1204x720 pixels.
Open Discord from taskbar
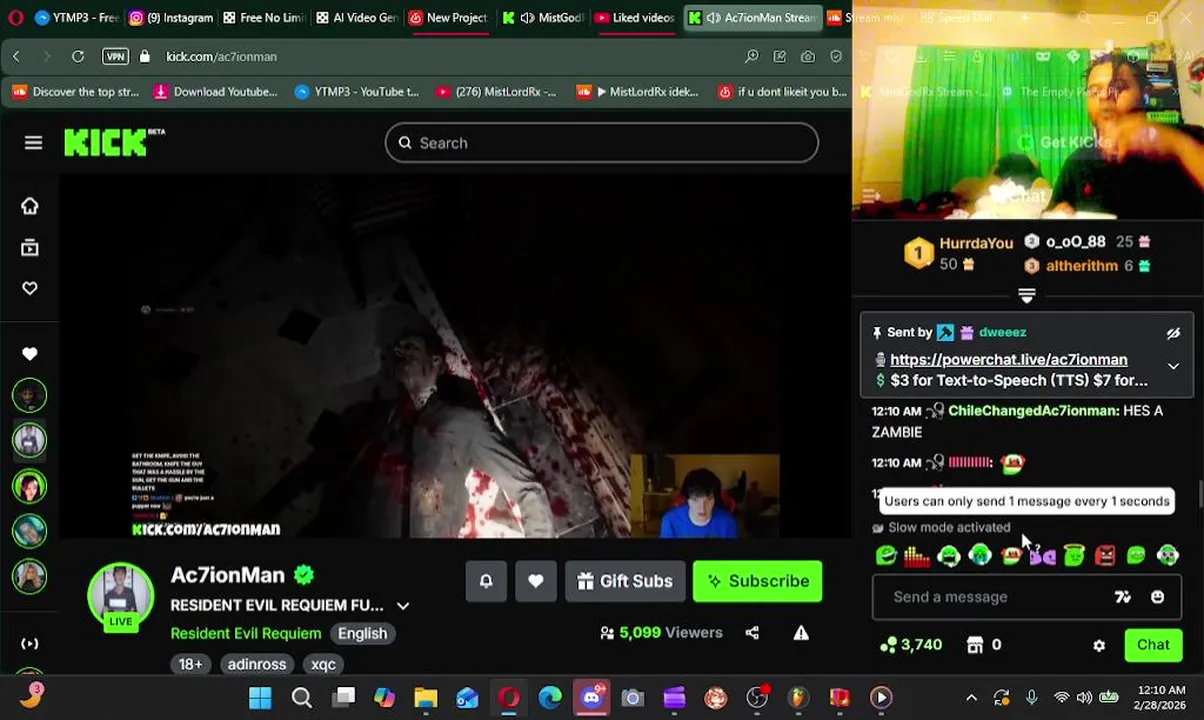click(591, 698)
